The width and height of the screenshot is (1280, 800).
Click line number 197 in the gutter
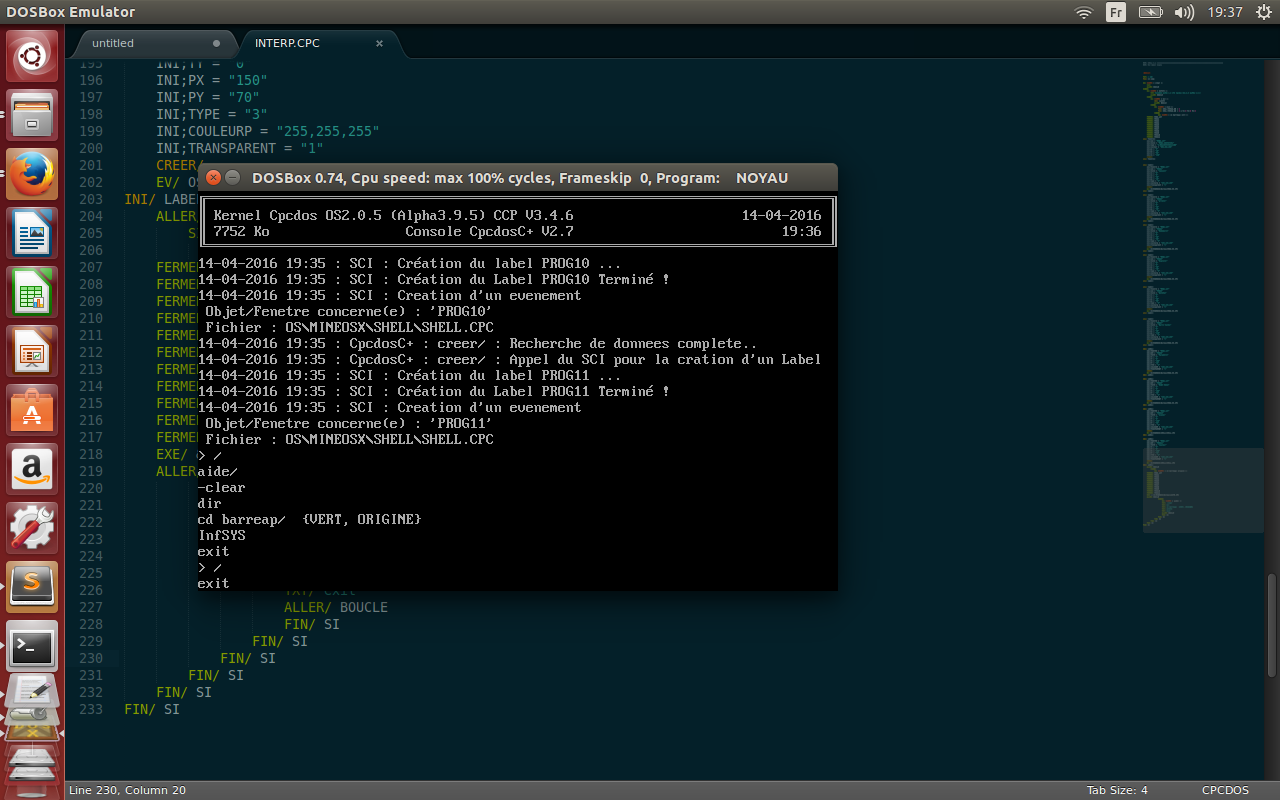coord(90,97)
